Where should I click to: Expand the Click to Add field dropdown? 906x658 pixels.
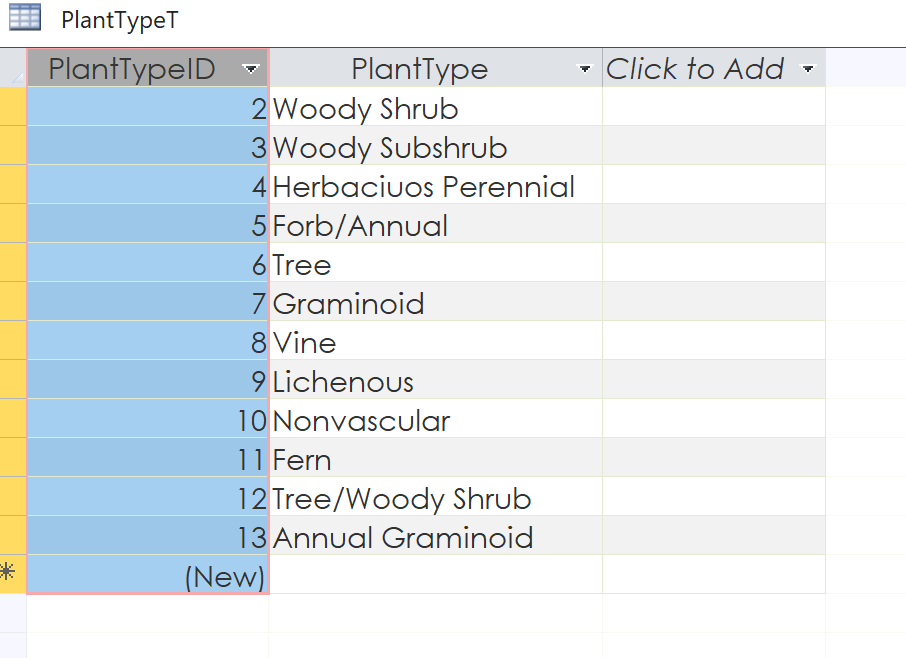(808, 69)
